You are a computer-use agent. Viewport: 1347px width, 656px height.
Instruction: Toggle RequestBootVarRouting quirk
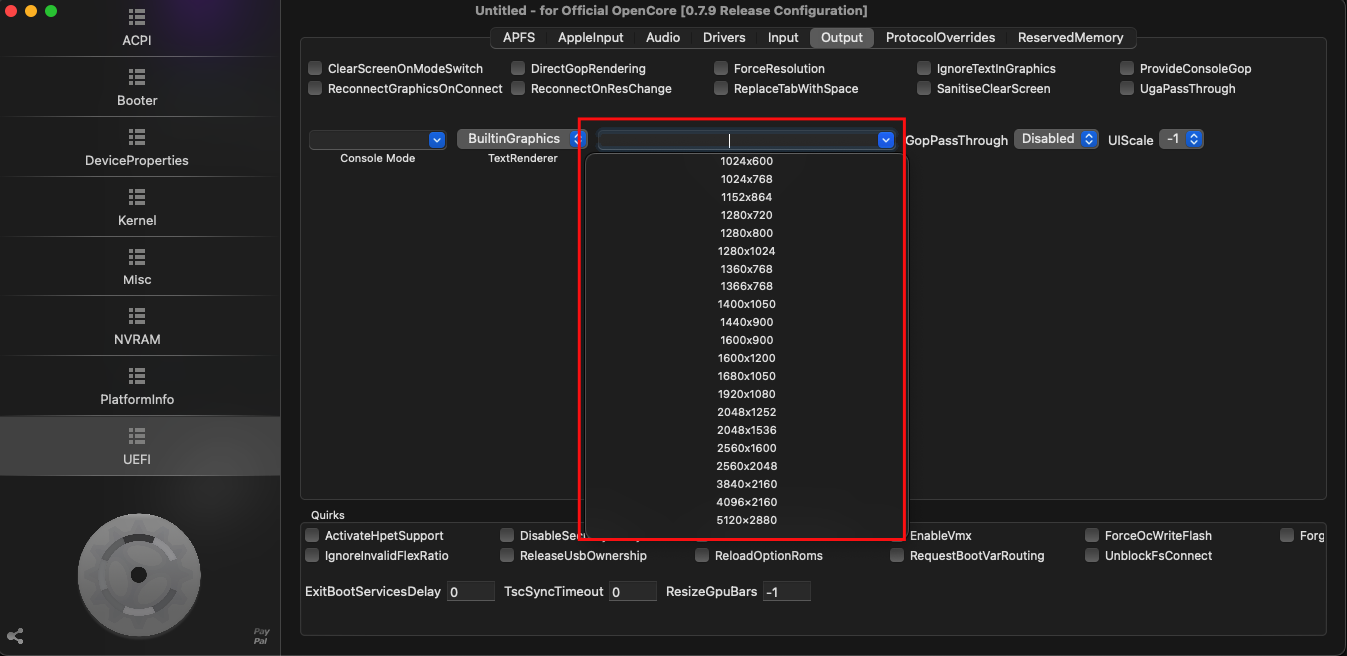point(897,556)
